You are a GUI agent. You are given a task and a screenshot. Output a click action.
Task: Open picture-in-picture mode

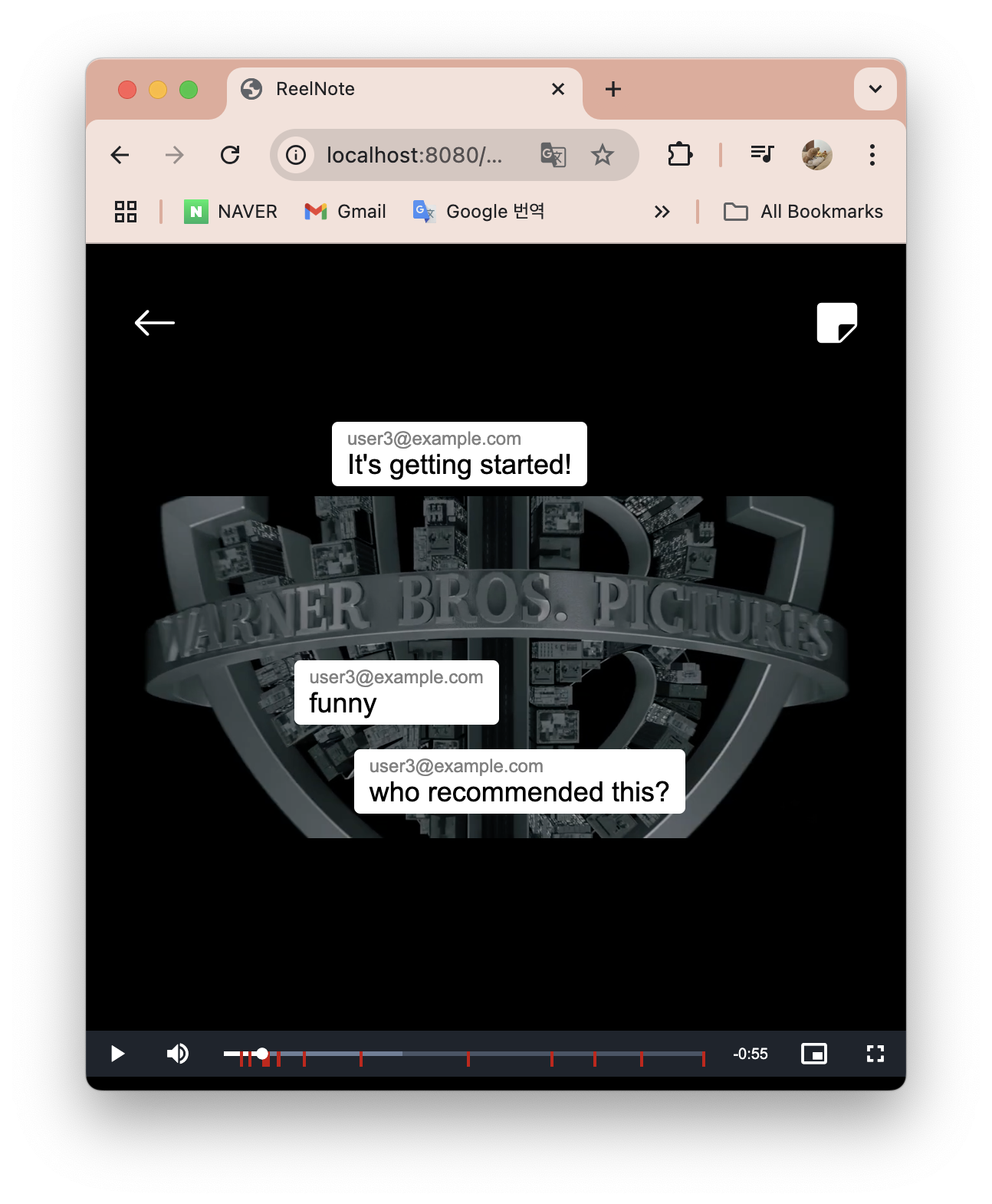tap(814, 1054)
